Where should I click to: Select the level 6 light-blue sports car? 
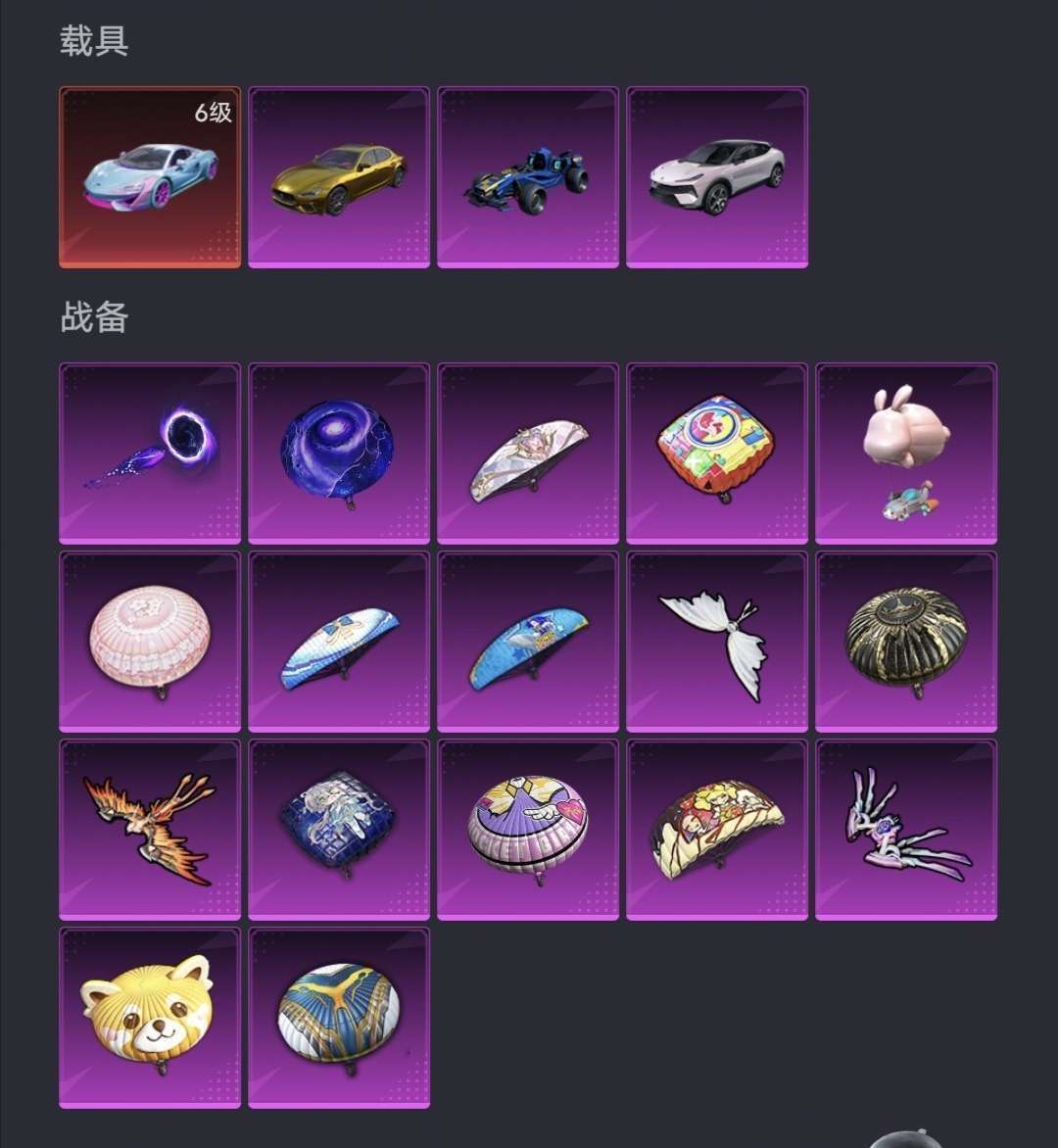click(x=149, y=177)
